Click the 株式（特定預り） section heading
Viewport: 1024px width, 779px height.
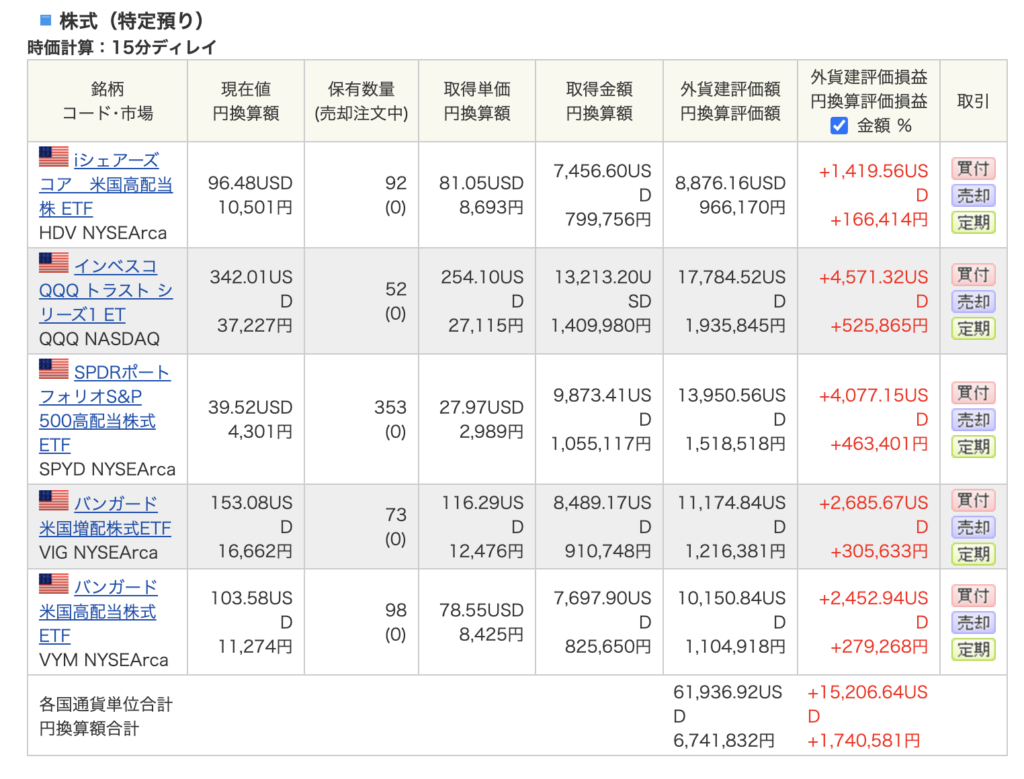tap(131, 21)
